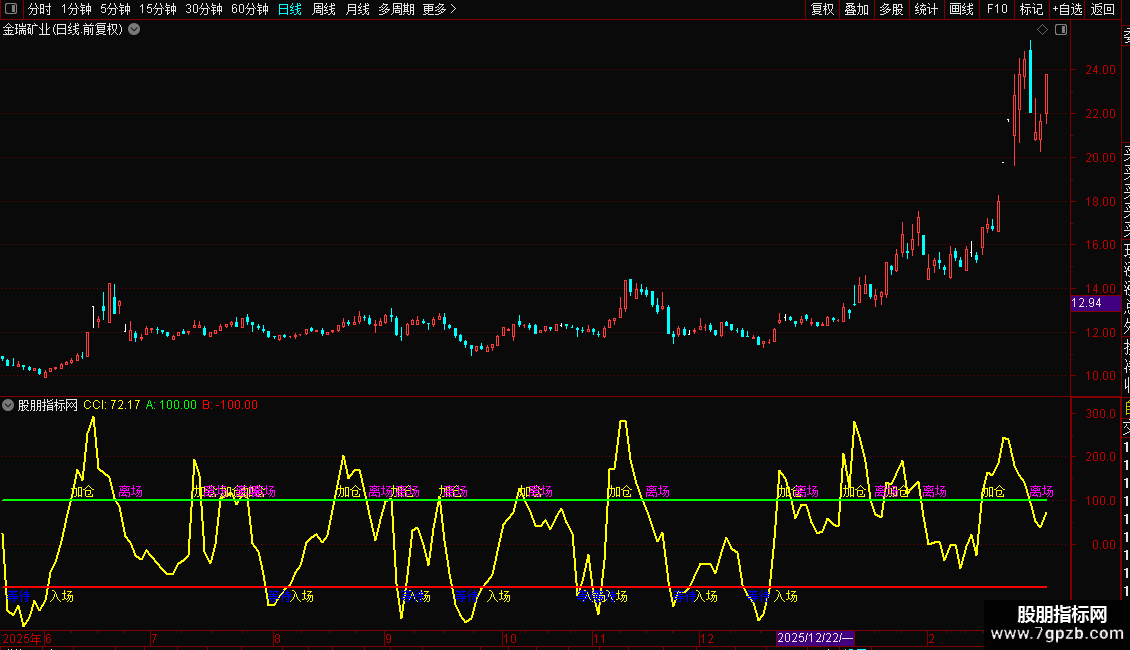This screenshot has width=1130, height=650.
Task: Expand the 股朋指标网 indicator dropdown arrow
Action: [9, 405]
